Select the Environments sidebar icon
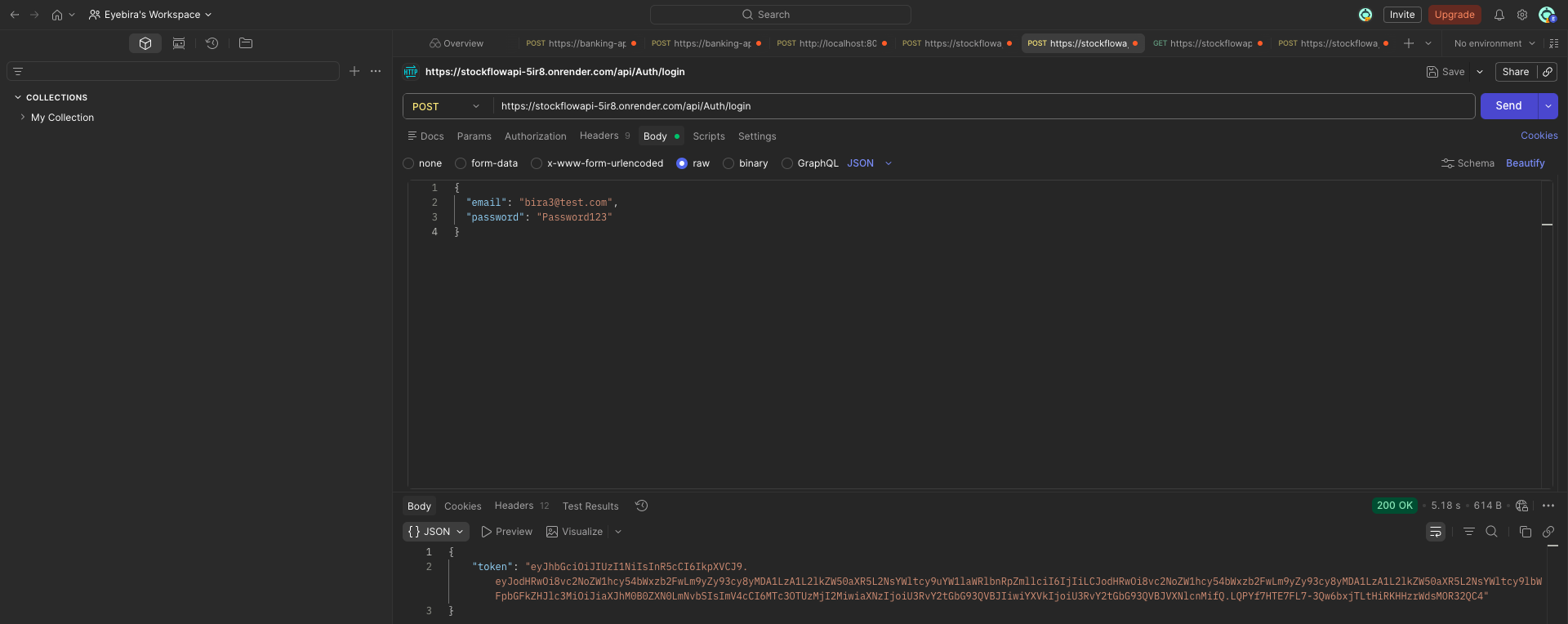The width and height of the screenshot is (1568, 624). click(179, 43)
